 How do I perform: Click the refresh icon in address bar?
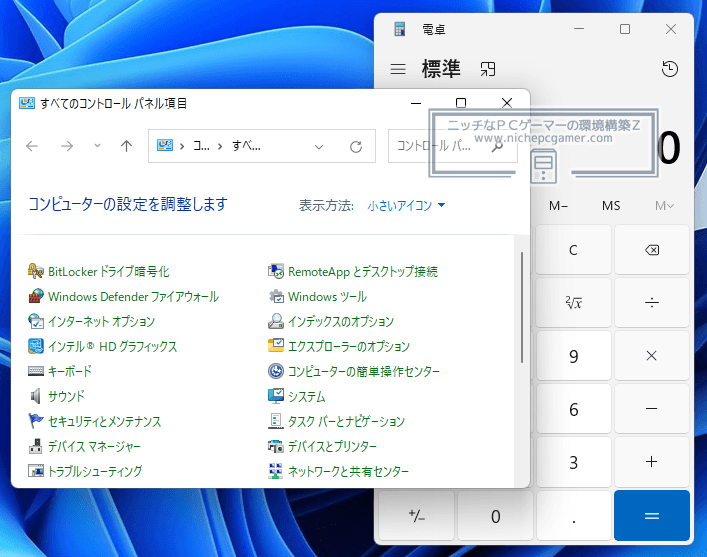point(356,147)
